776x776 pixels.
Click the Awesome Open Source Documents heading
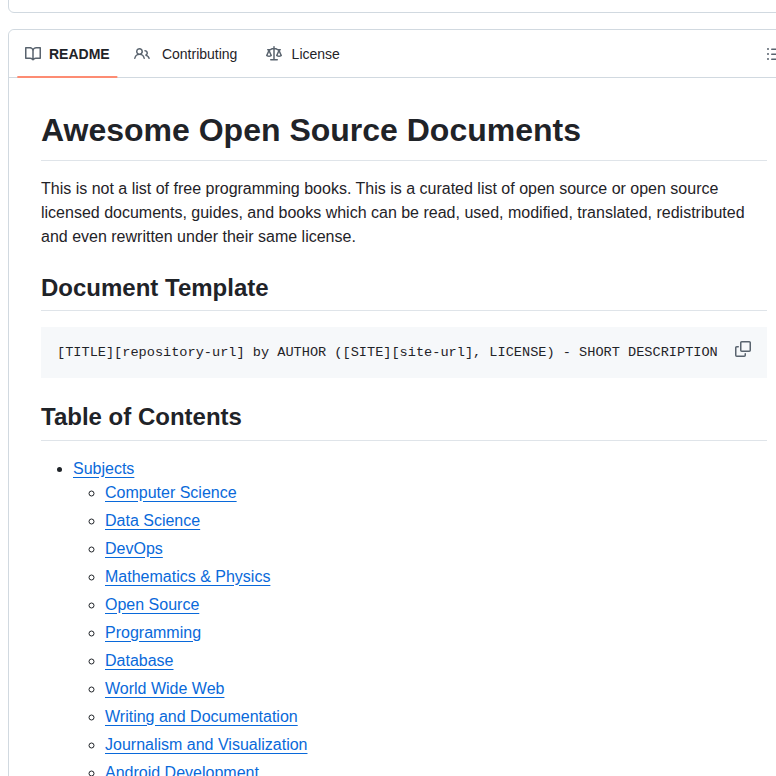click(311, 131)
